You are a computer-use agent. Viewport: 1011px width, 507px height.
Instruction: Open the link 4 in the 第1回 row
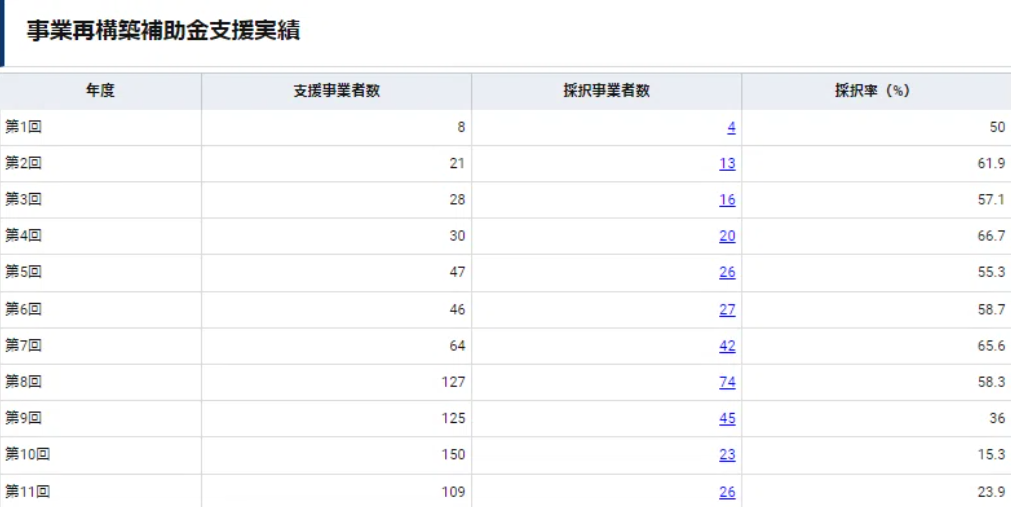click(x=731, y=127)
